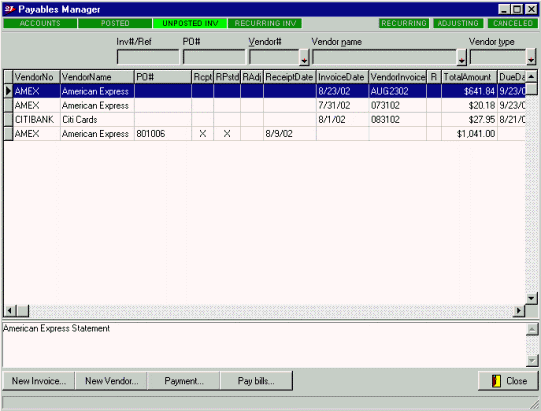Click the 8/1/02 invoice date cell
The width and height of the screenshot is (541, 411).
pyautogui.click(x=342, y=119)
